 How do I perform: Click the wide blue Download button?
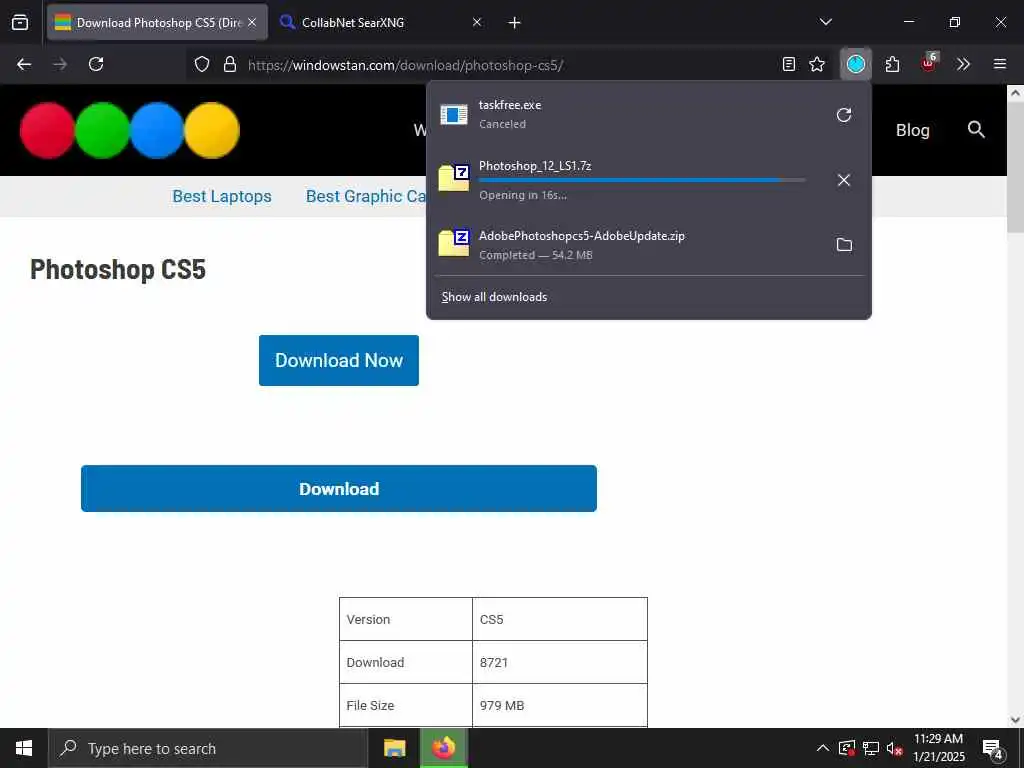339,488
